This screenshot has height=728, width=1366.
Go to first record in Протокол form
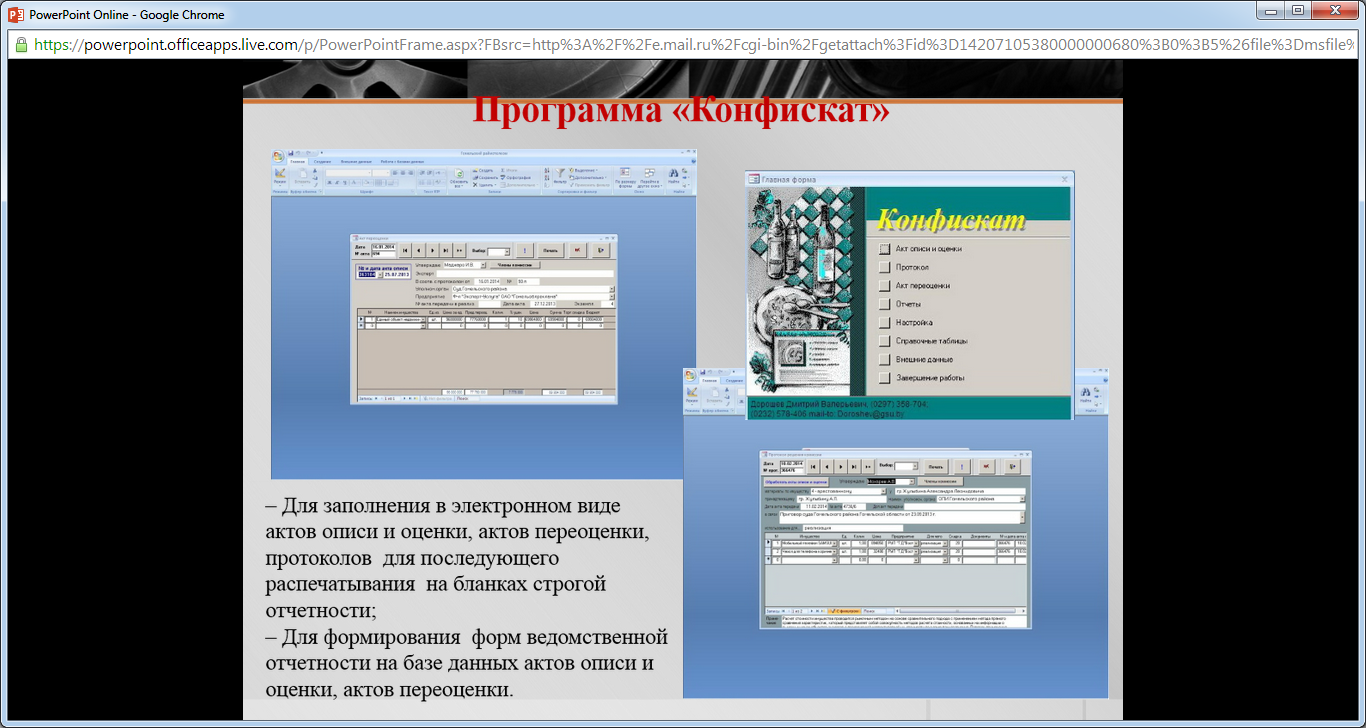tap(813, 467)
